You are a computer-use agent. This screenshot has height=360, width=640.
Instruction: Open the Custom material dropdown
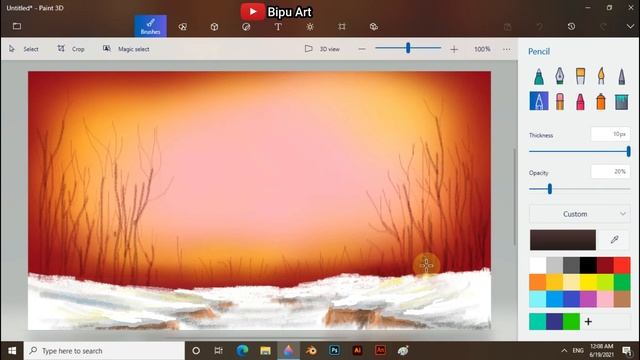[x=580, y=214]
